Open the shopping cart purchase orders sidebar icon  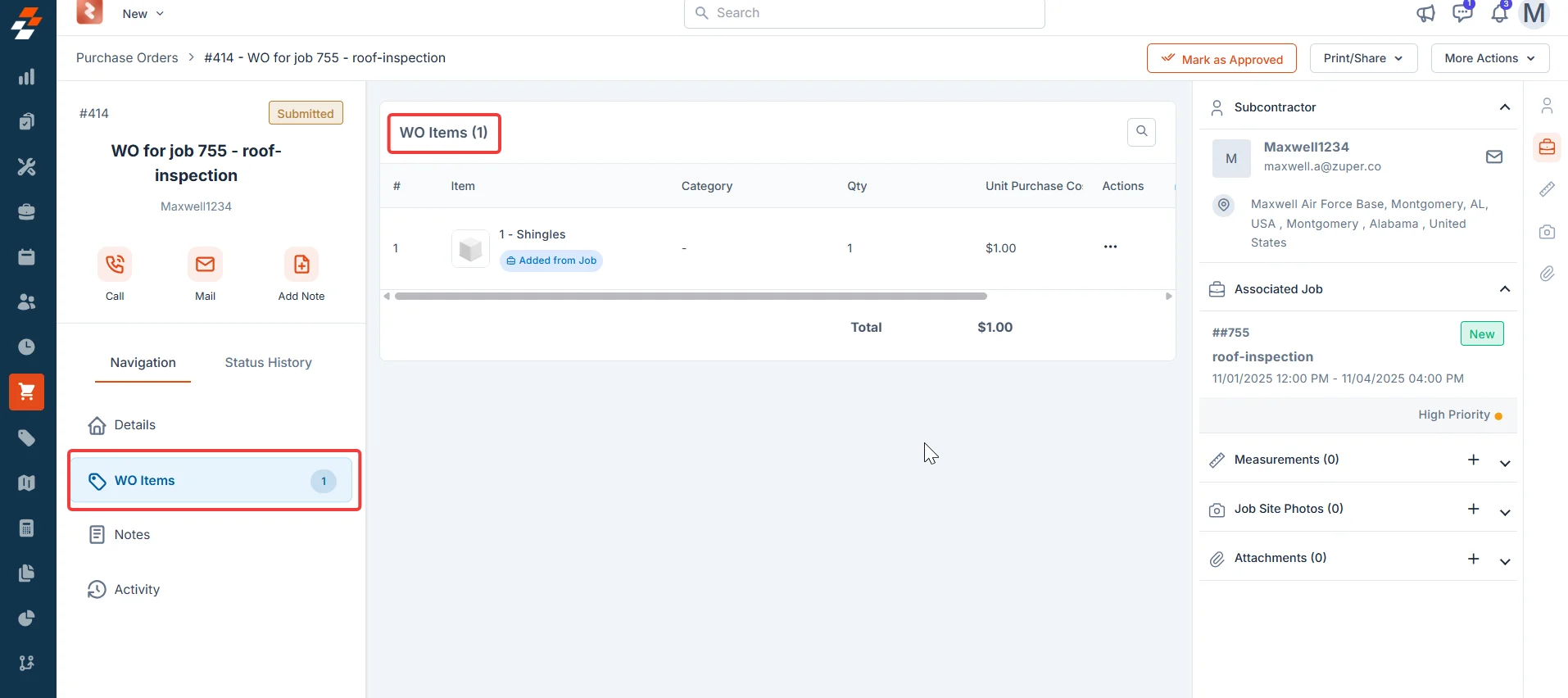(x=27, y=392)
